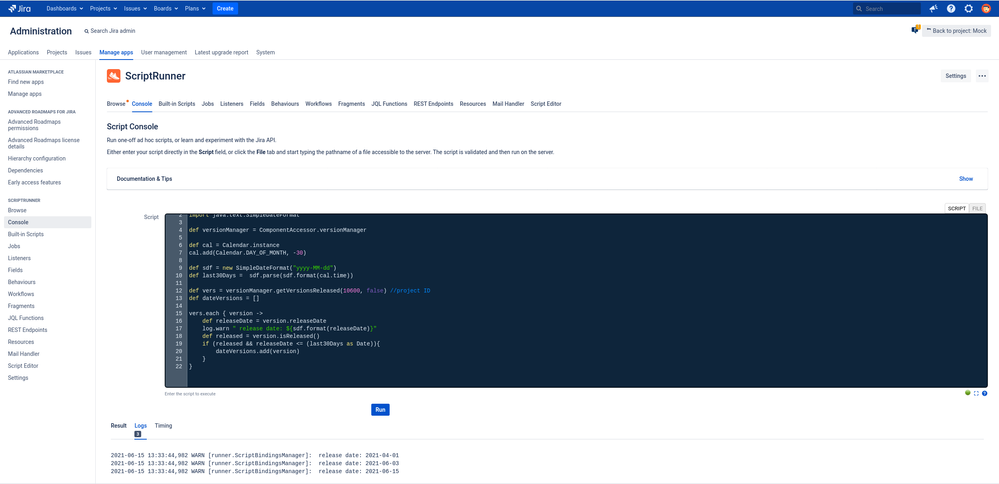This screenshot has width=999, height=484.
Task: Open the Listeners tab in ScriptRunner
Action: [231, 103]
